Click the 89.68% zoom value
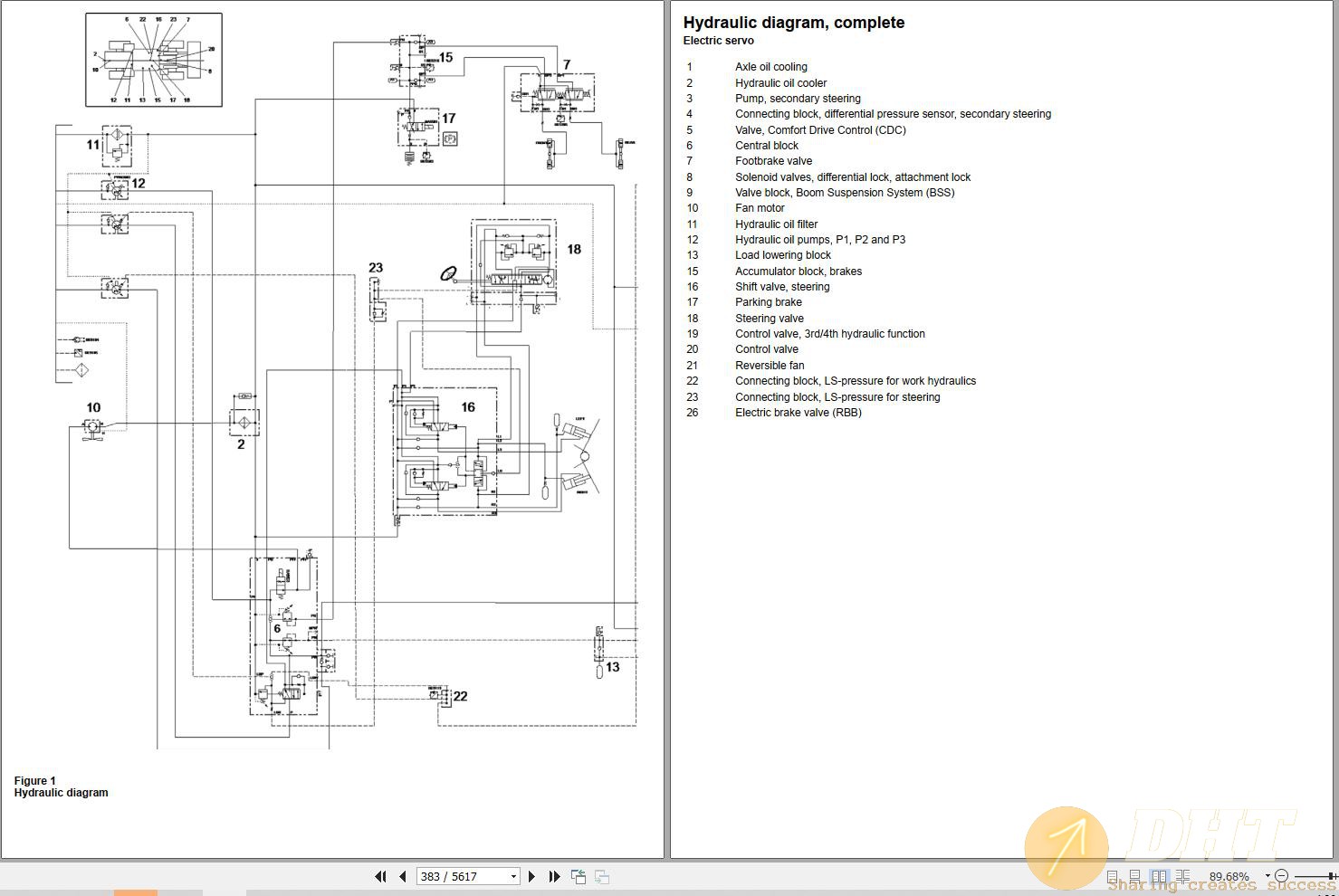The width and height of the screenshot is (1339, 896). [1229, 876]
